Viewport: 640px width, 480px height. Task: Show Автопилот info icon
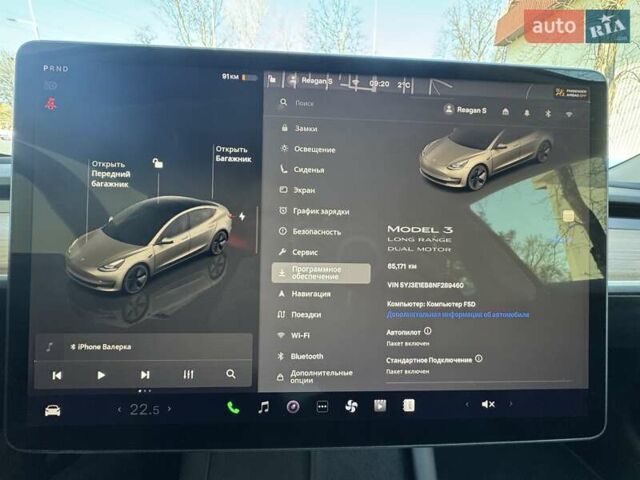coord(427,331)
